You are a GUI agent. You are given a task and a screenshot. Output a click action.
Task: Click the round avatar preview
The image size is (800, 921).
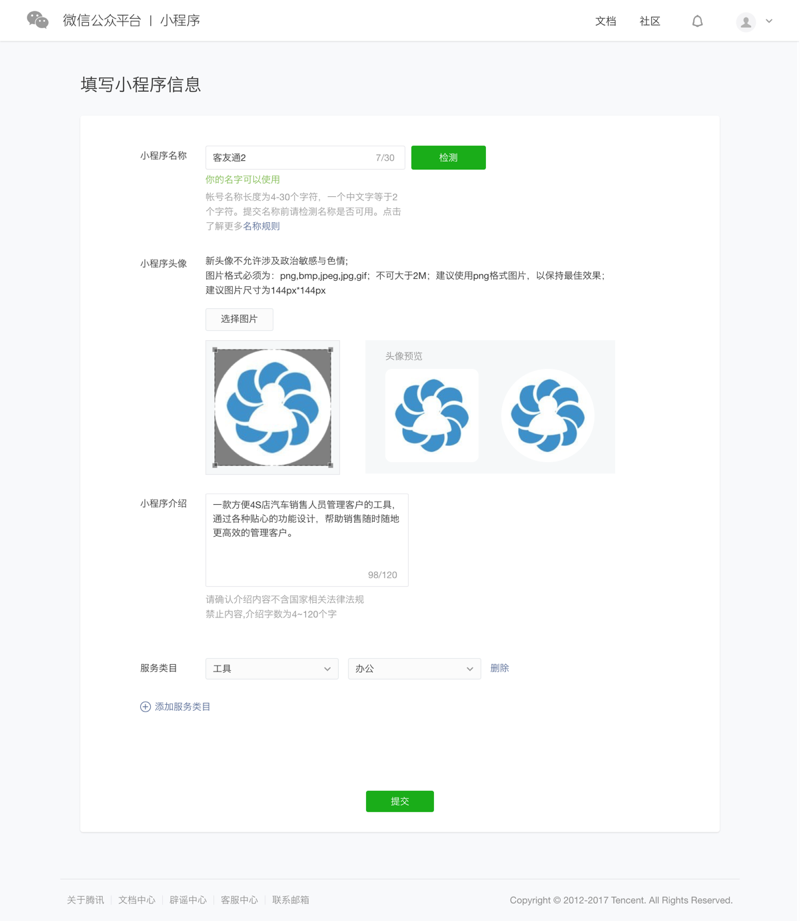pos(547,415)
